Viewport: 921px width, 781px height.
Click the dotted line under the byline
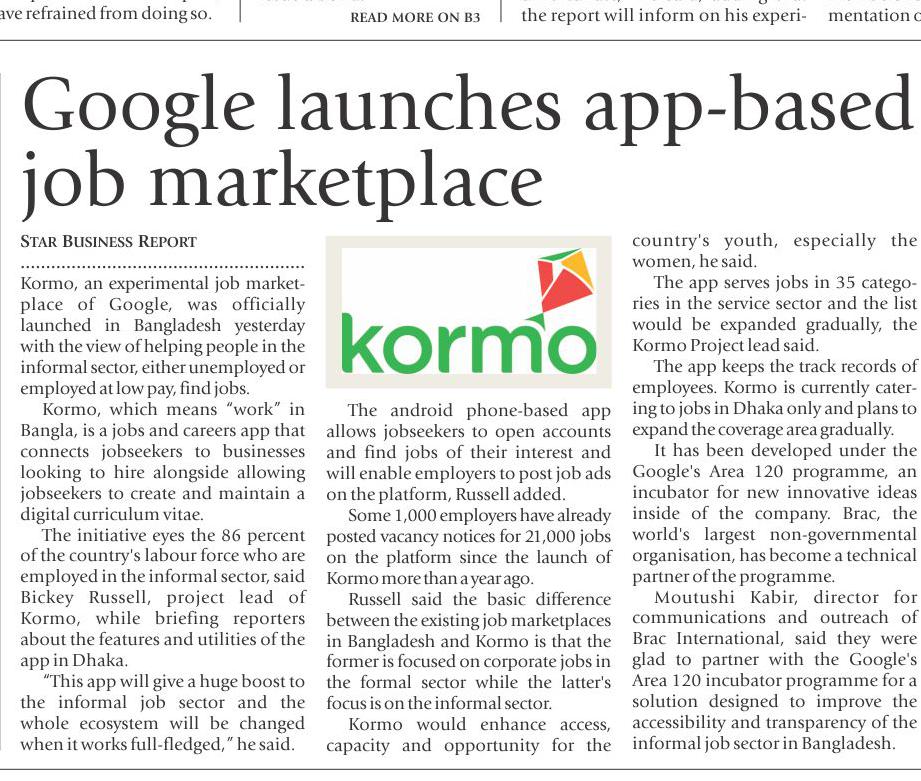tap(162, 268)
